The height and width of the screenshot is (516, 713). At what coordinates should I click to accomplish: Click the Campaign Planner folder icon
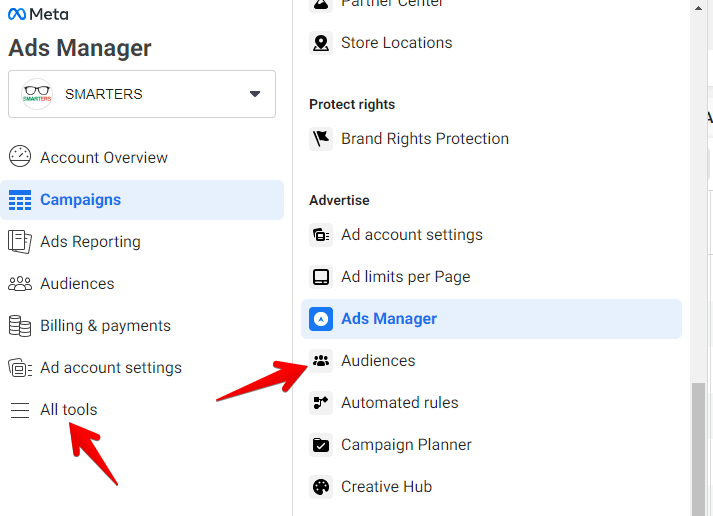click(x=321, y=445)
